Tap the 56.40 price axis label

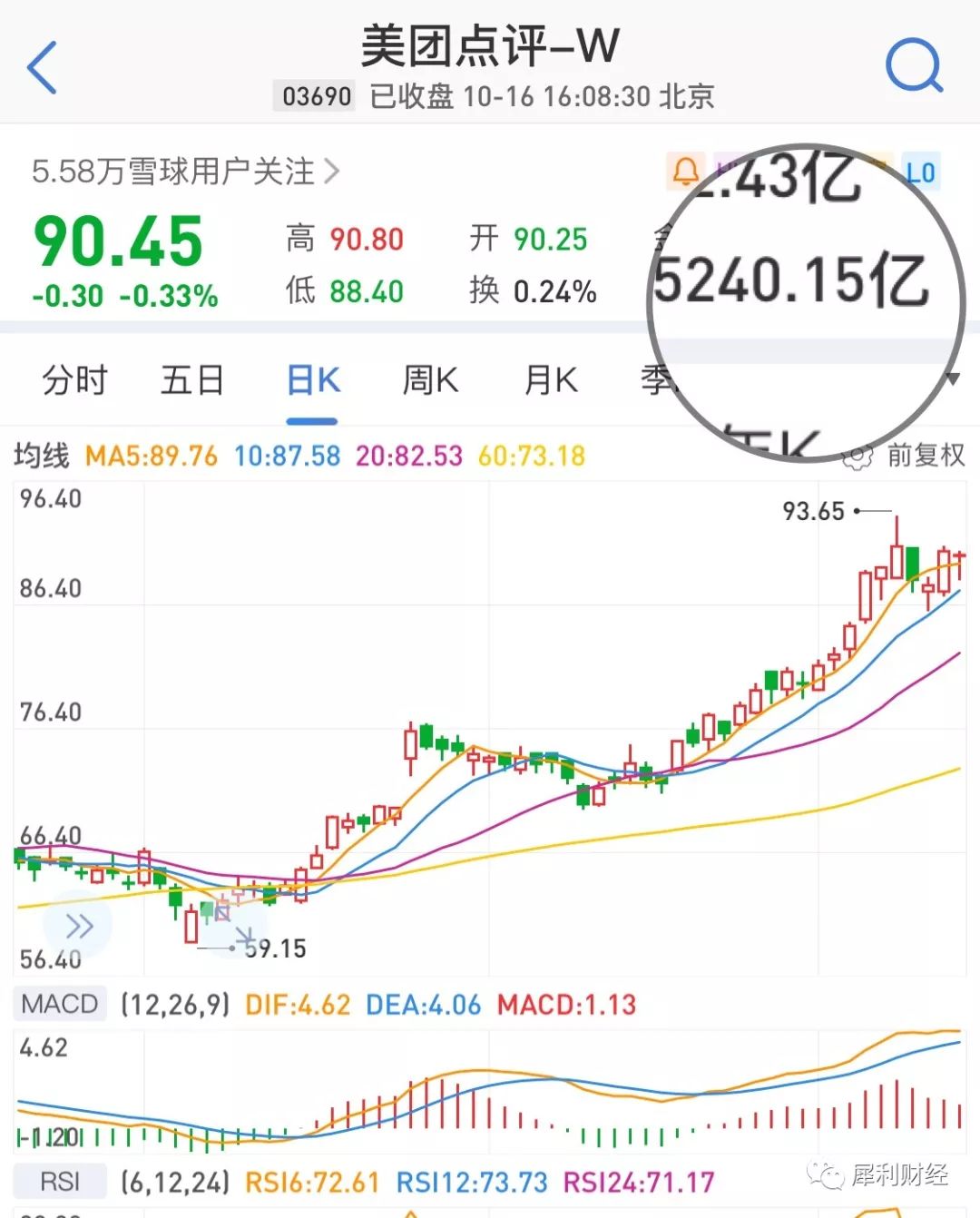tap(51, 959)
